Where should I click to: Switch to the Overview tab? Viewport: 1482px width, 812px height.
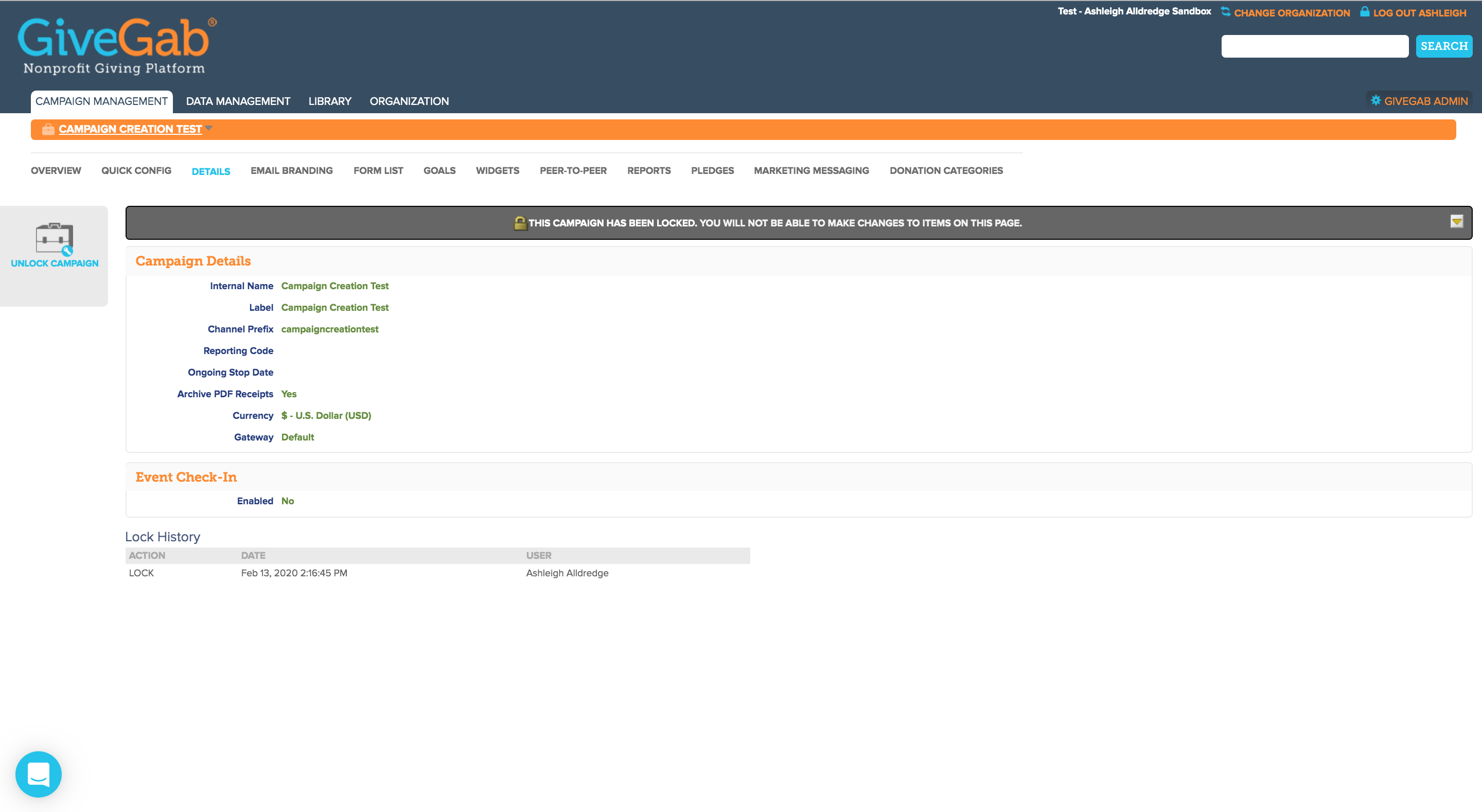coord(56,170)
